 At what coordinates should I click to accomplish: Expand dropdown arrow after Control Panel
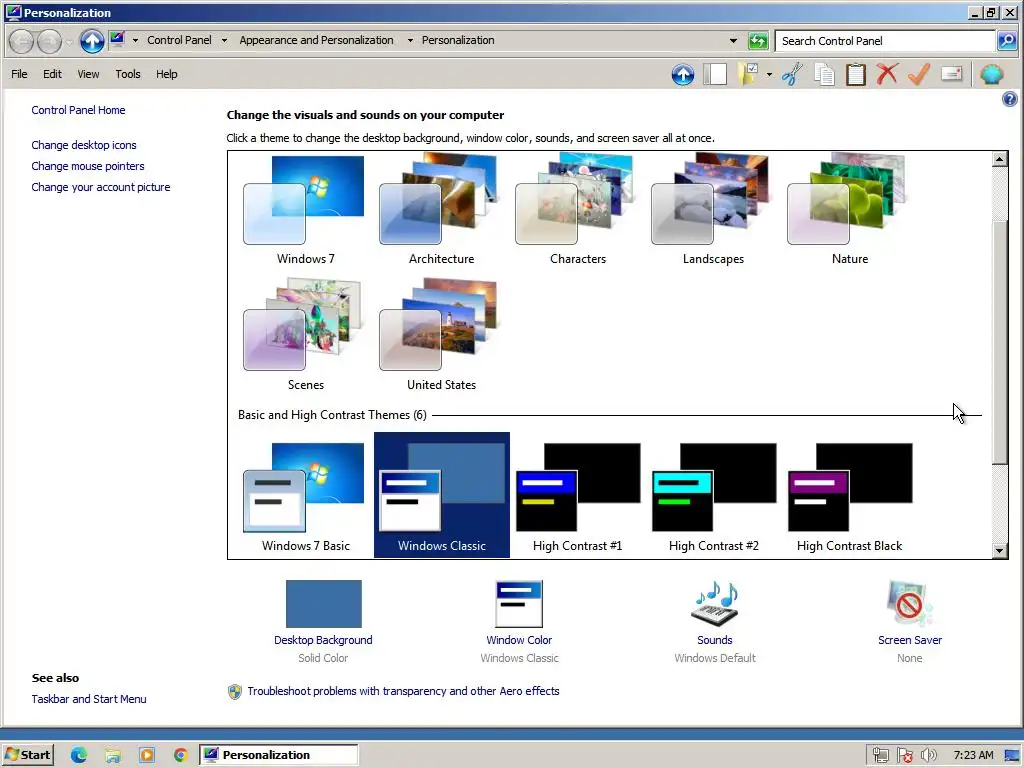tap(224, 40)
